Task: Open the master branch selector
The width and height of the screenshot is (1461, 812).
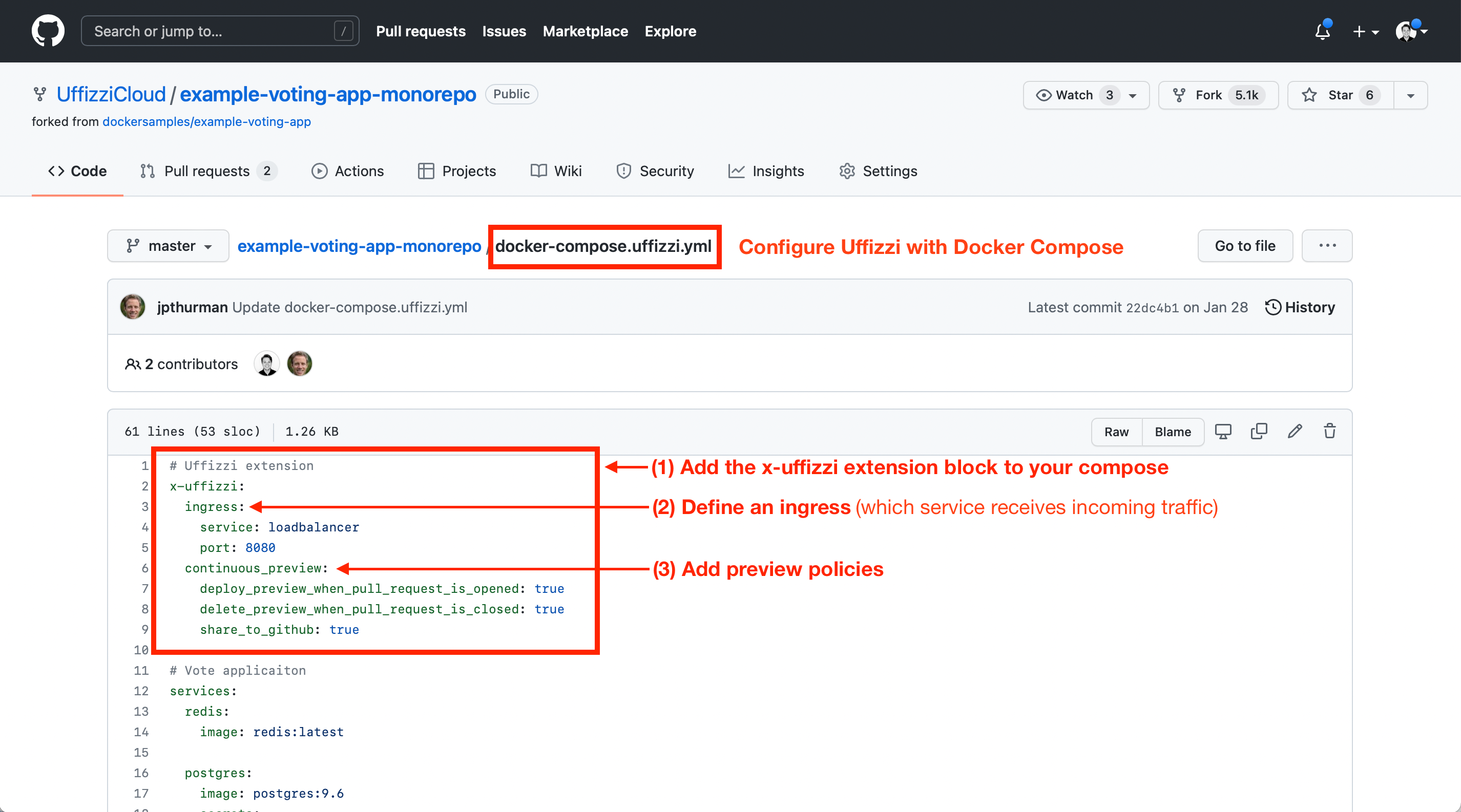Action: (169, 246)
